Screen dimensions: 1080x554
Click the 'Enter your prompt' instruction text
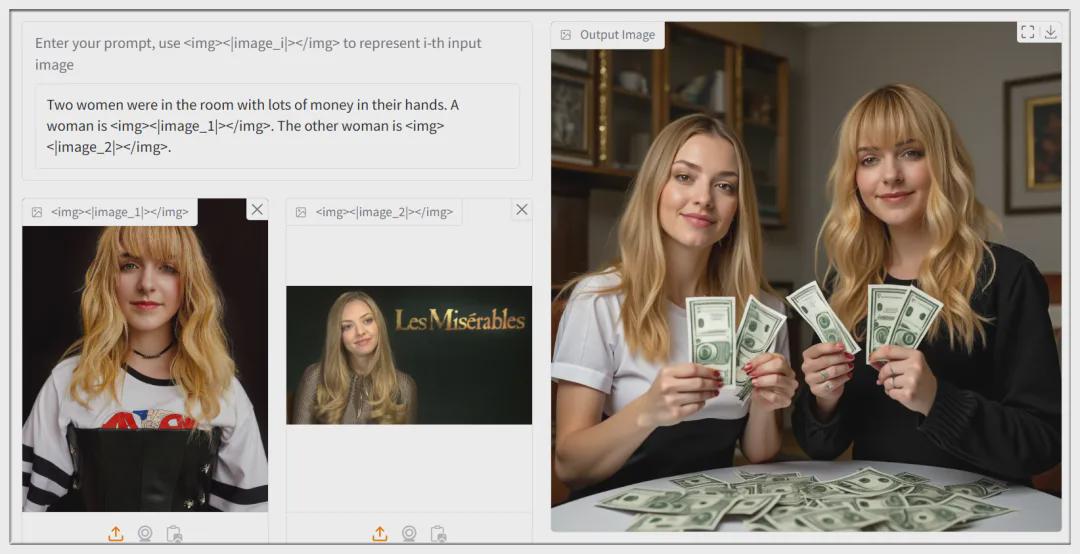tap(258, 54)
